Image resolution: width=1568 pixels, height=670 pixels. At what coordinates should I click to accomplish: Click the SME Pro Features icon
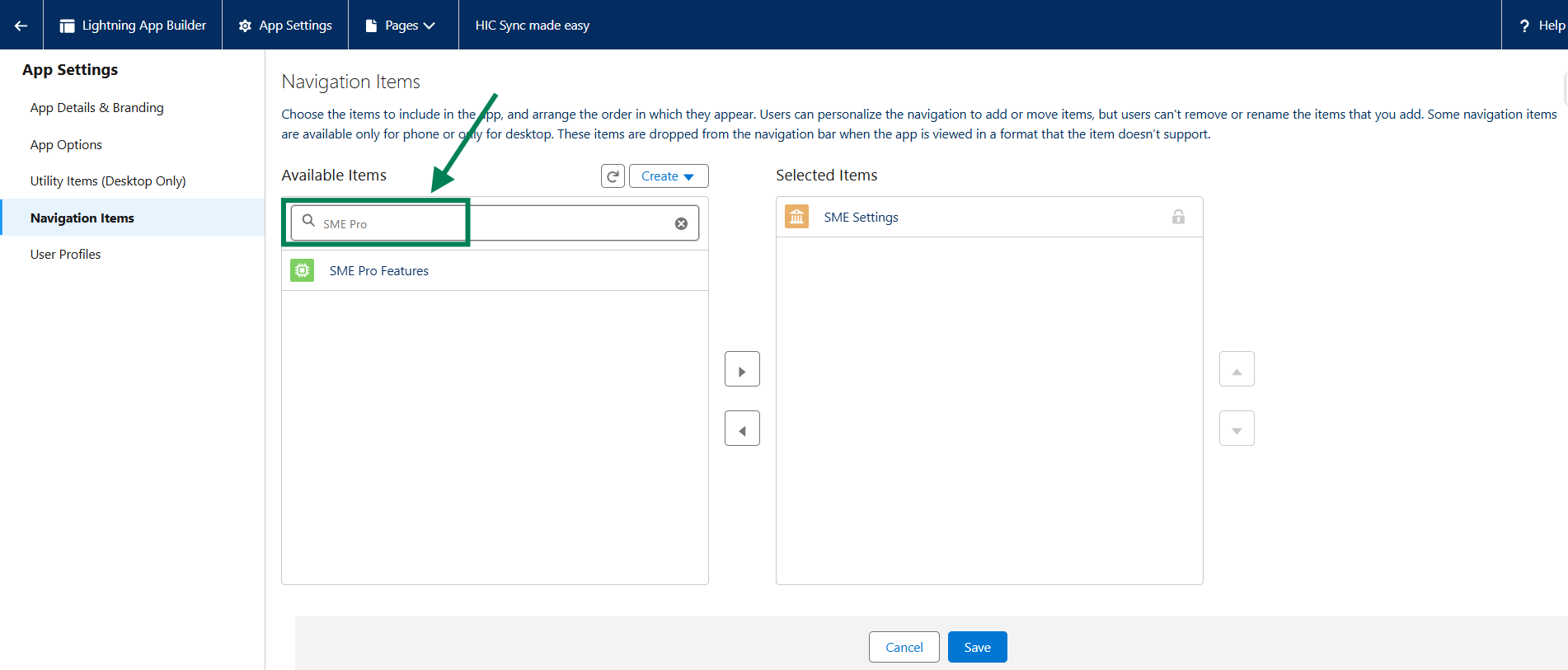click(303, 270)
